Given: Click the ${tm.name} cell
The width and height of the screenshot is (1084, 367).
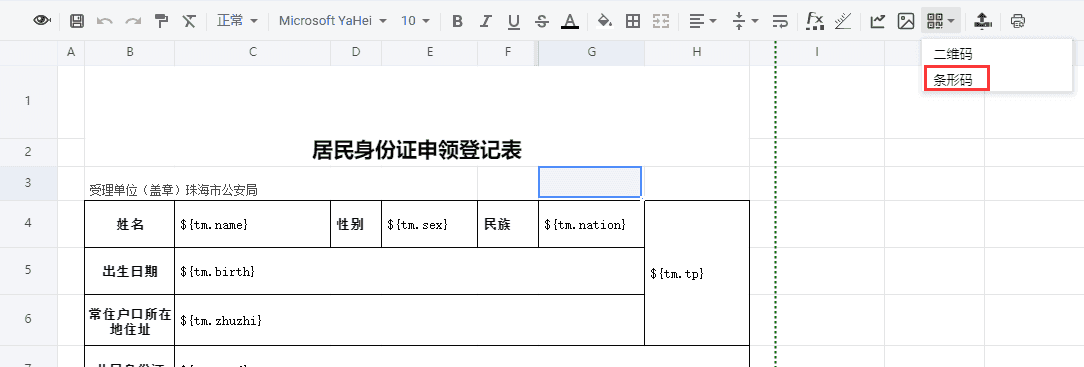Looking at the screenshot, I should click(x=252, y=224).
